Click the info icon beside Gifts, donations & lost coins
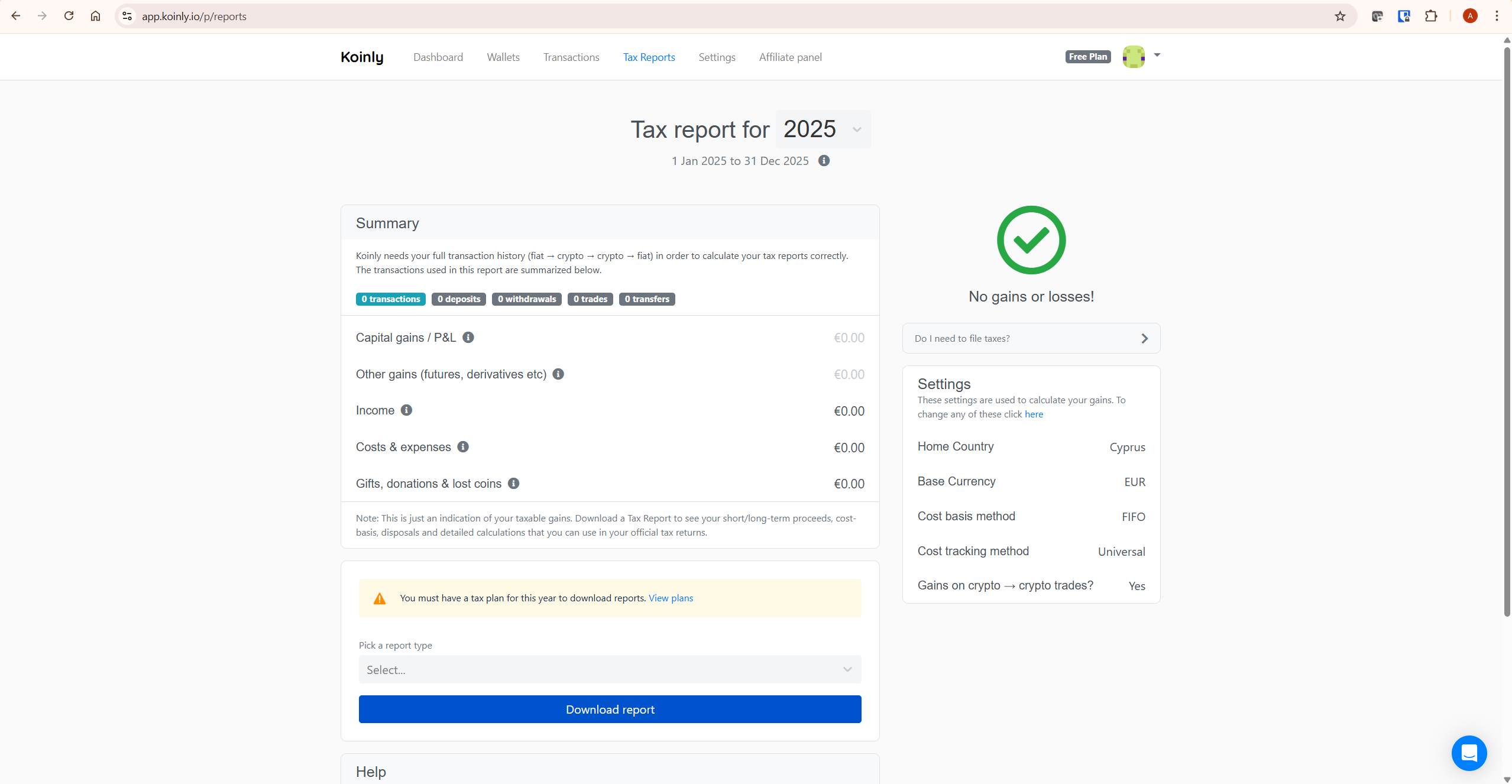This screenshot has width=1512, height=784. [x=513, y=483]
